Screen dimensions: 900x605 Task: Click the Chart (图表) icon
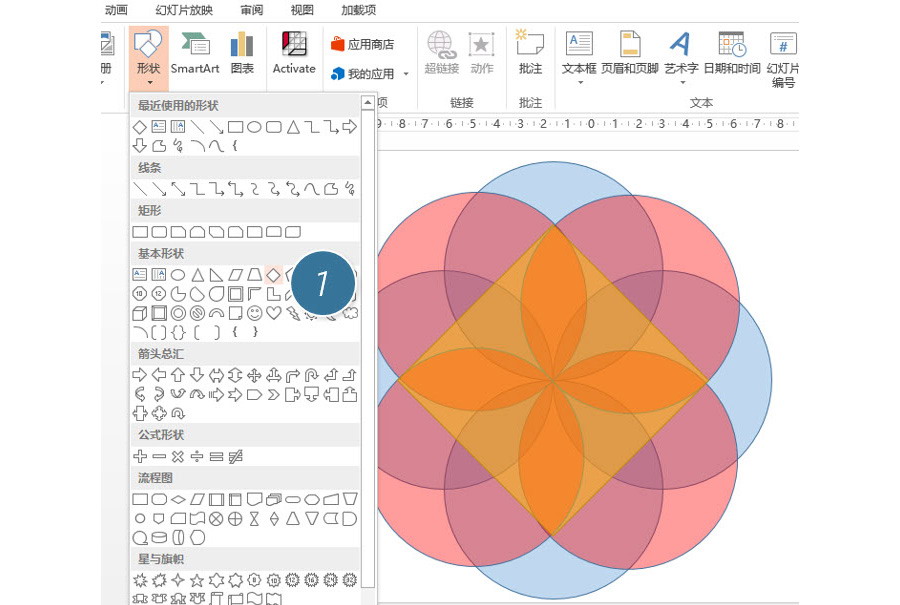click(x=242, y=52)
